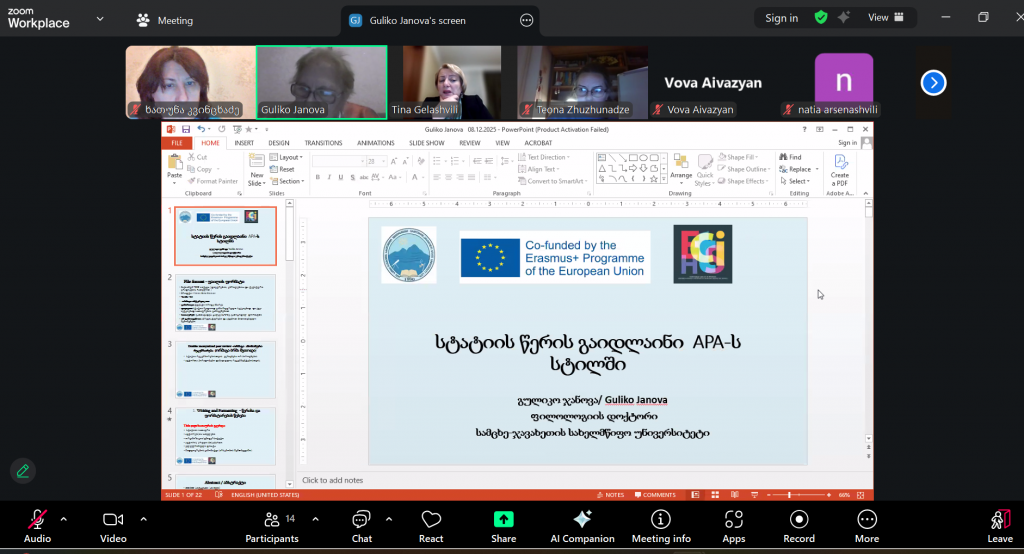This screenshot has width=1024, height=554.
Task: Expand video options chevron next to Video
Action: coord(143,519)
